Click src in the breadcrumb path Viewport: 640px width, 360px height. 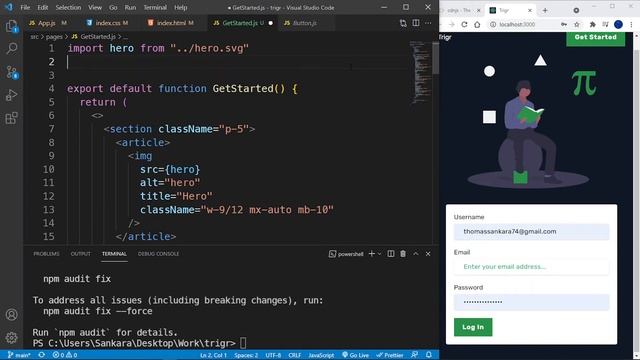coord(34,37)
